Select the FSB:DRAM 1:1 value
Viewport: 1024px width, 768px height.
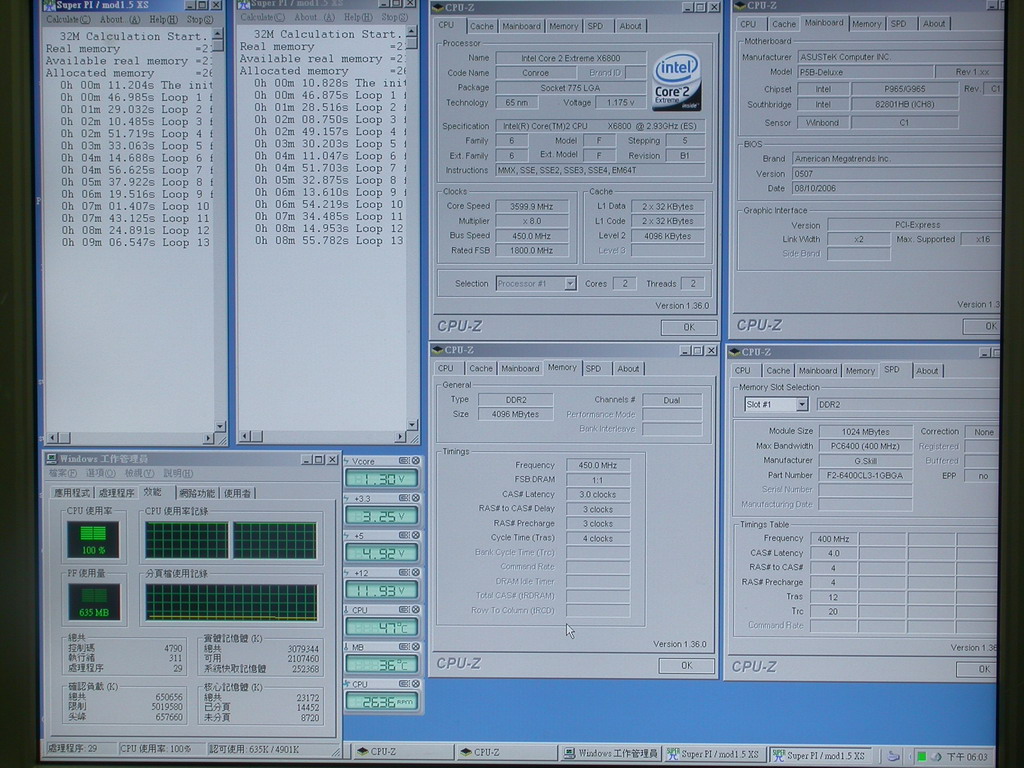[598, 479]
